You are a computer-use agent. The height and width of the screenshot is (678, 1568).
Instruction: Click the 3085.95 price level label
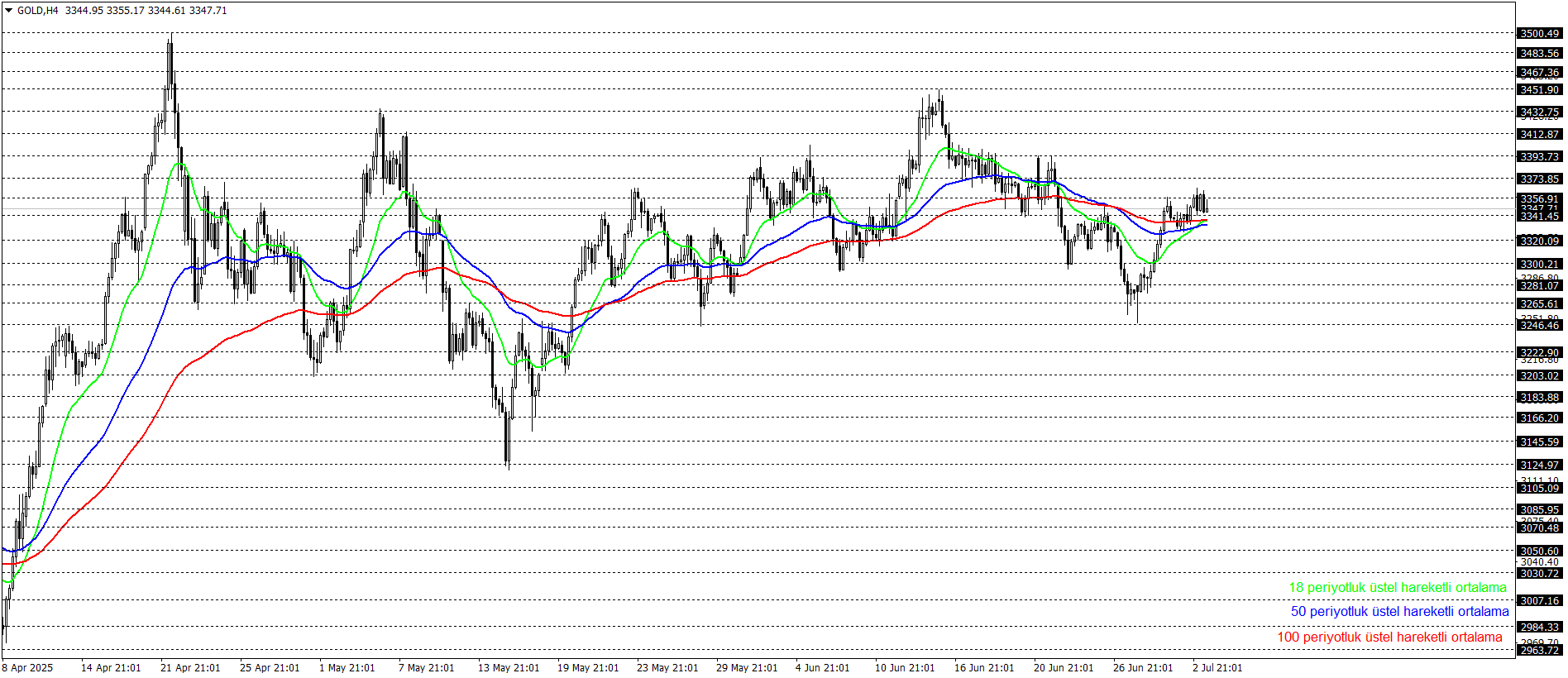tap(1540, 510)
